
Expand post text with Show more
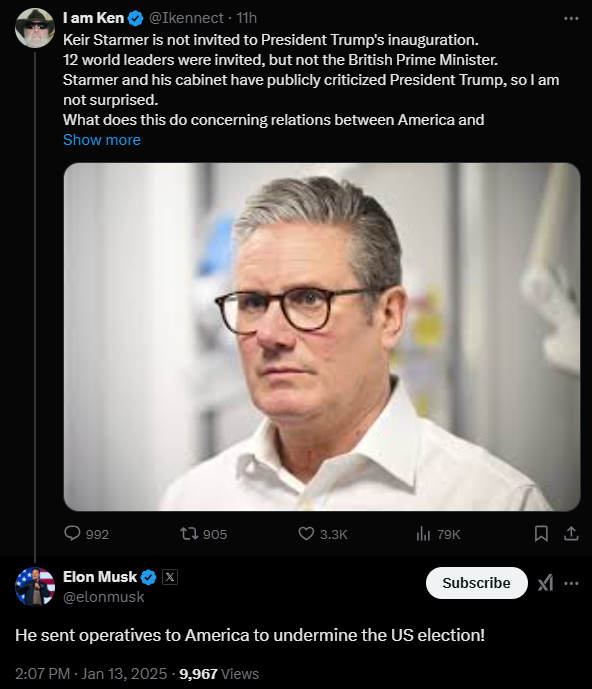[x=102, y=140]
